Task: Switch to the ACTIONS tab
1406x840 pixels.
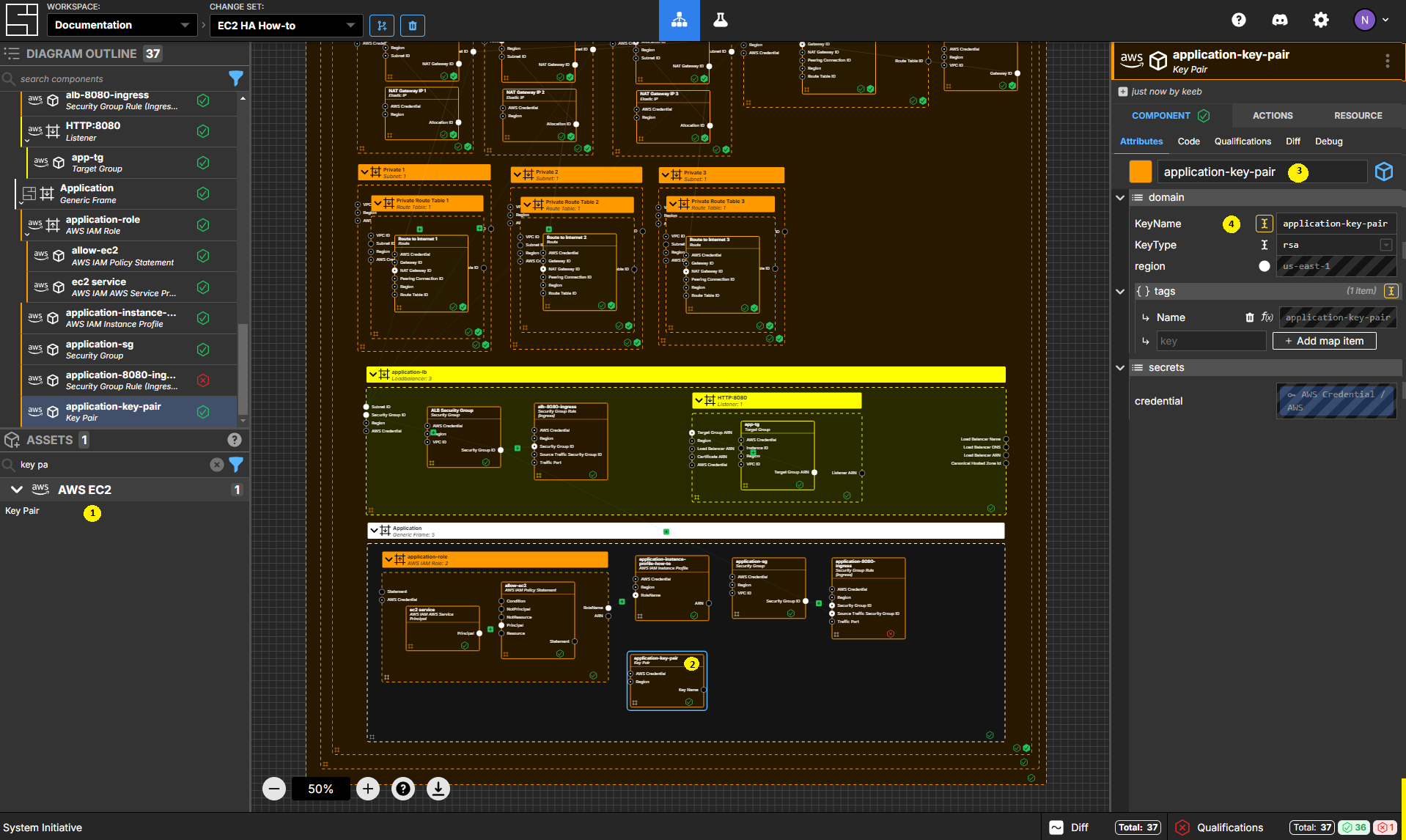Action: tap(1273, 116)
